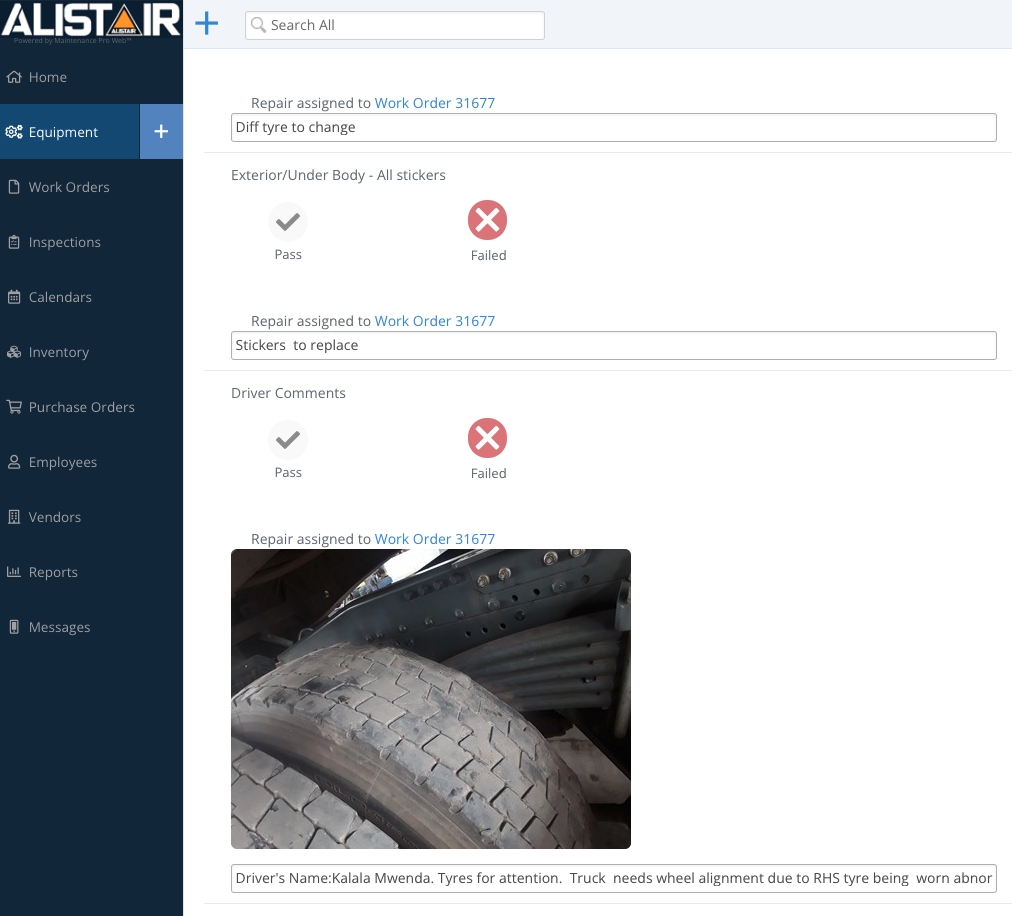Image resolution: width=1012 pixels, height=916 pixels.
Task: View Reports from the sidebar
Action: 53,572
